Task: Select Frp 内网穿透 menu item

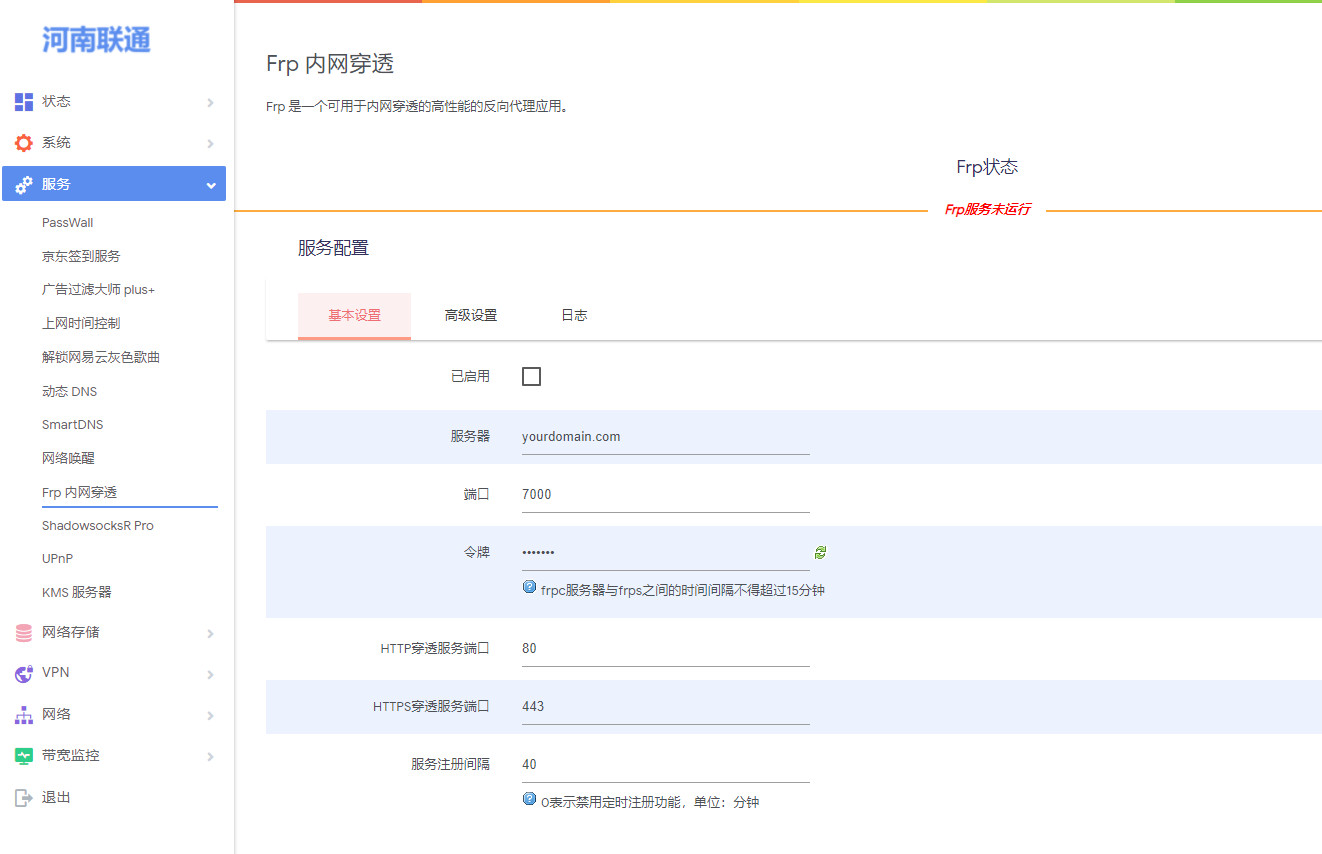Action: [x=80, y=492]
